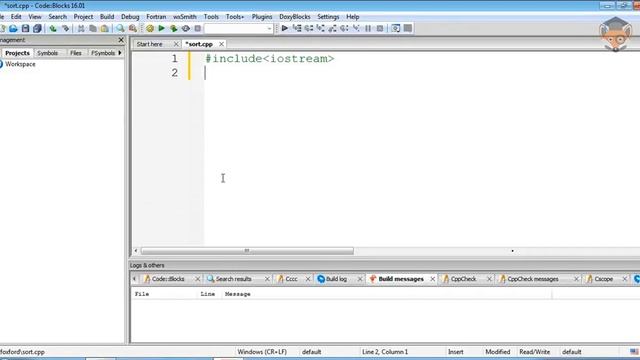Image resolution: width=640 pixels, height=360 pixels.
Task: Open the Fortran menu
Action: (156, 17)
